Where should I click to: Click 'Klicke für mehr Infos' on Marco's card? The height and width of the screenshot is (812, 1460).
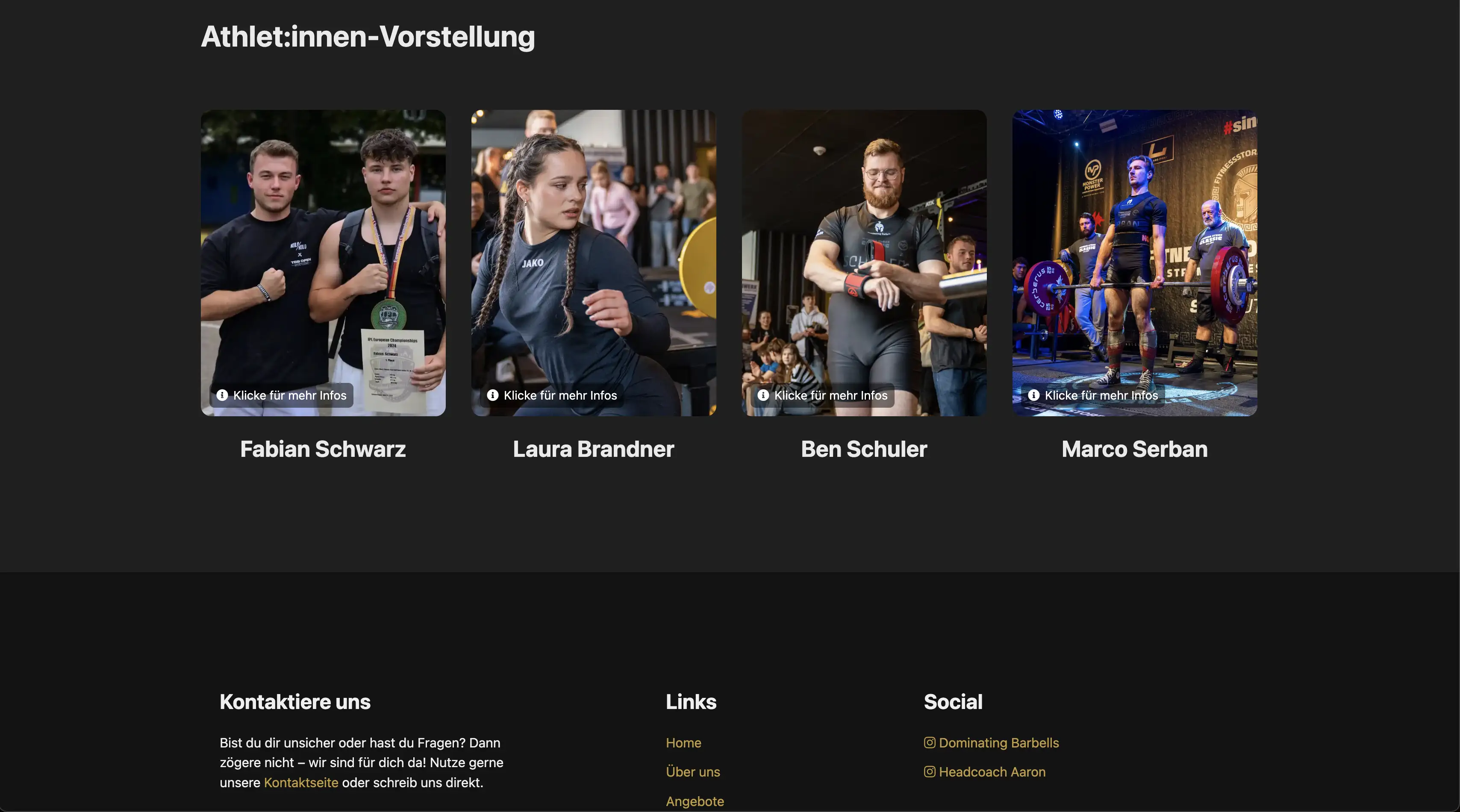[x=1101, y=395]
